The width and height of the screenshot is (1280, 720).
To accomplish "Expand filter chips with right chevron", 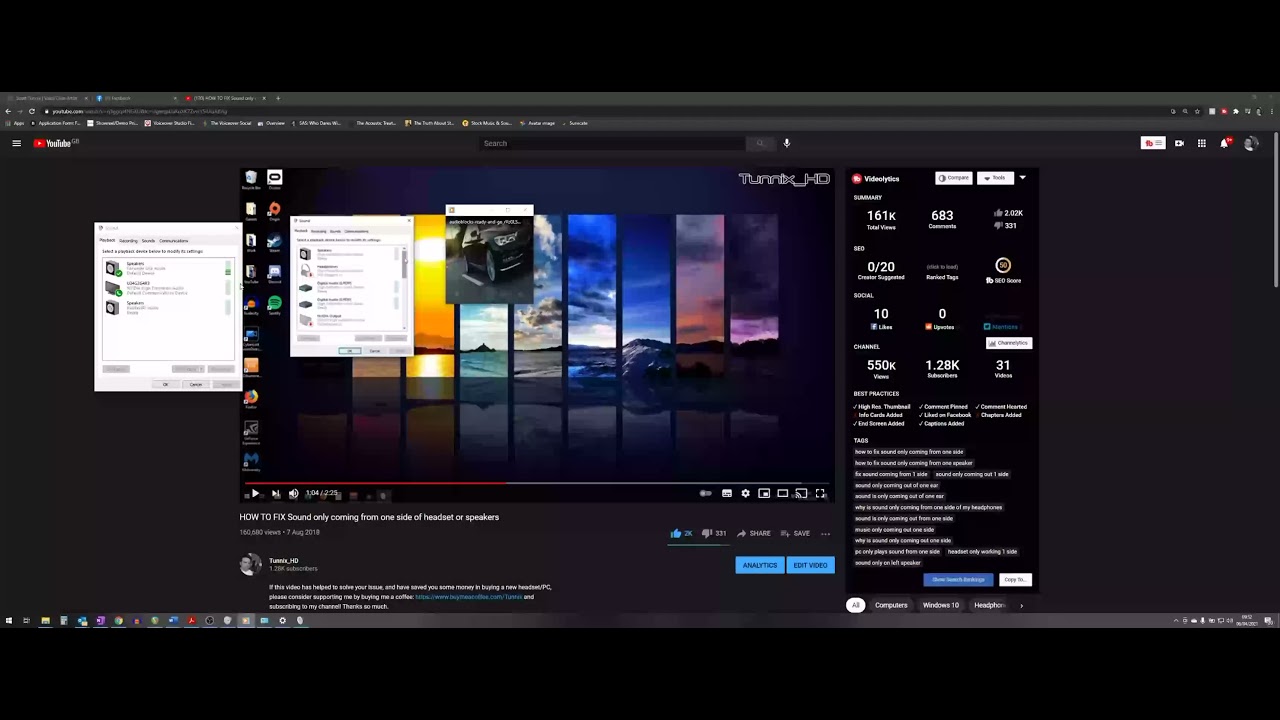I will [1021, 605].
